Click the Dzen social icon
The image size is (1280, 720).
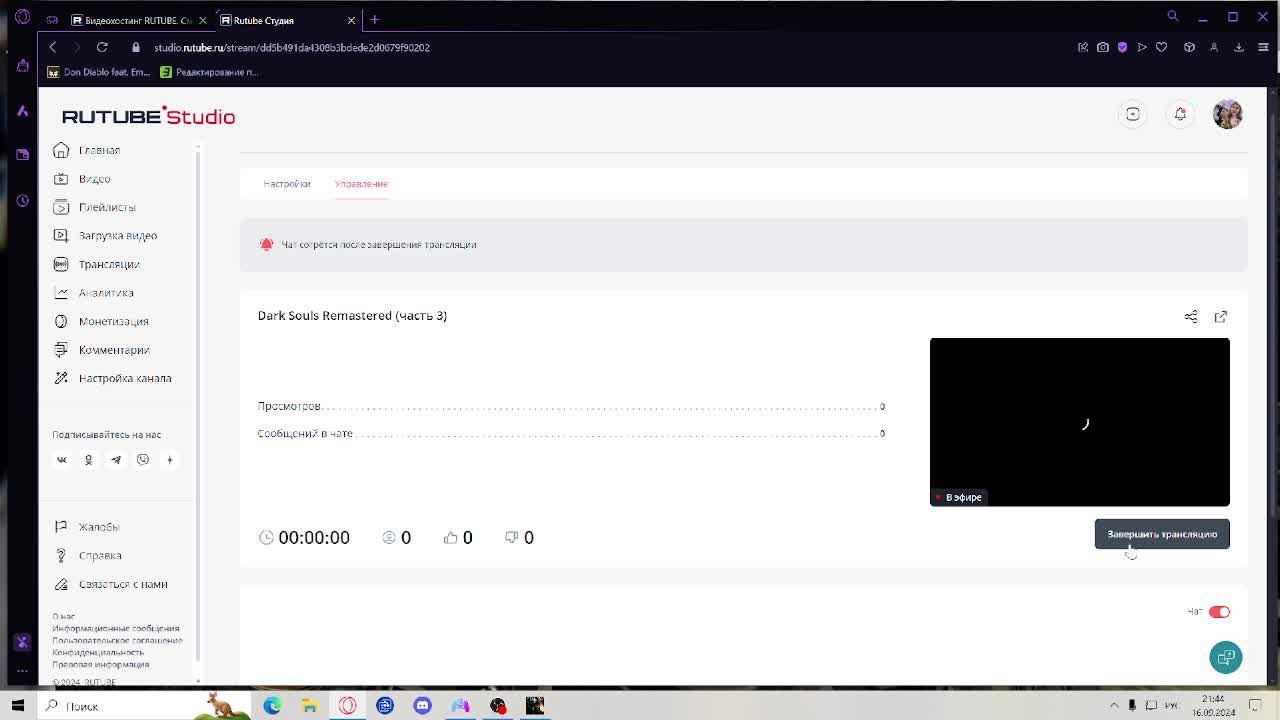[x=169, y=460]
